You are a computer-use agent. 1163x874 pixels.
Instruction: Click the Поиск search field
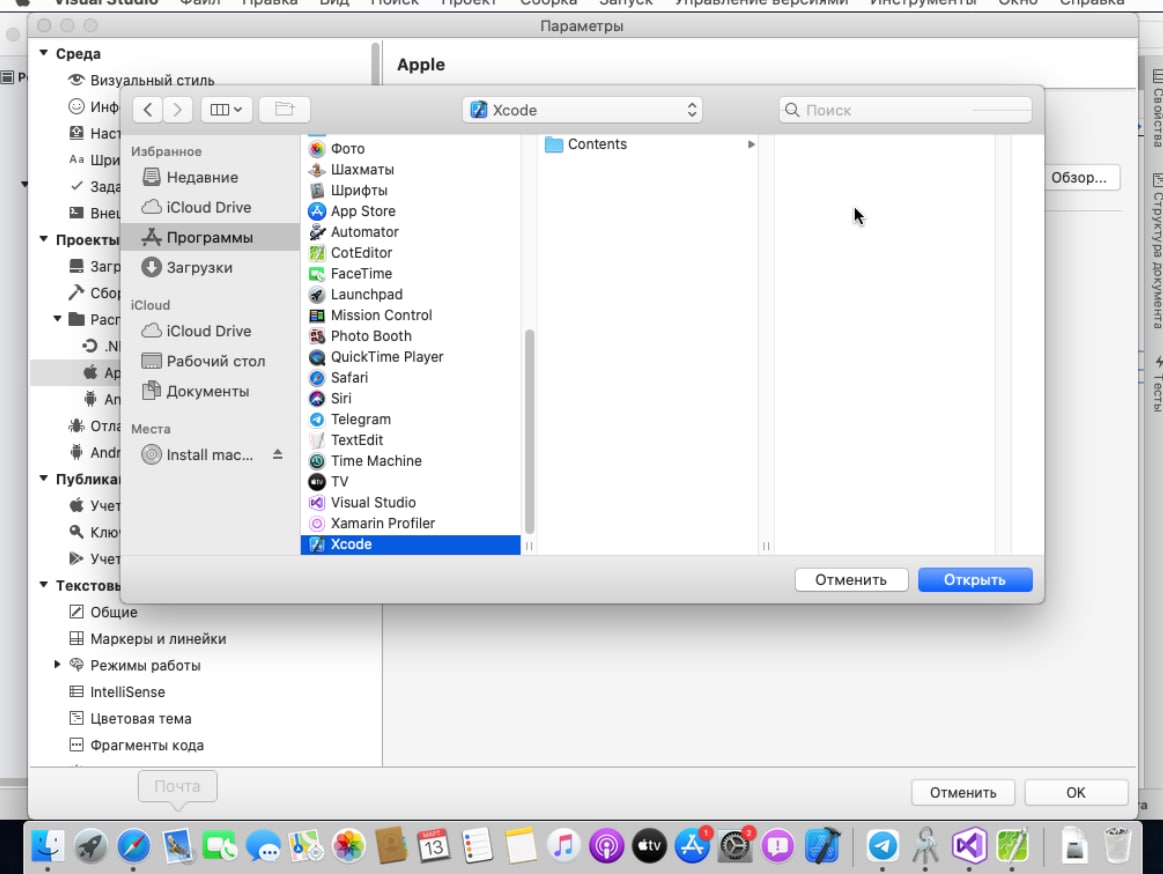point(905,110)
